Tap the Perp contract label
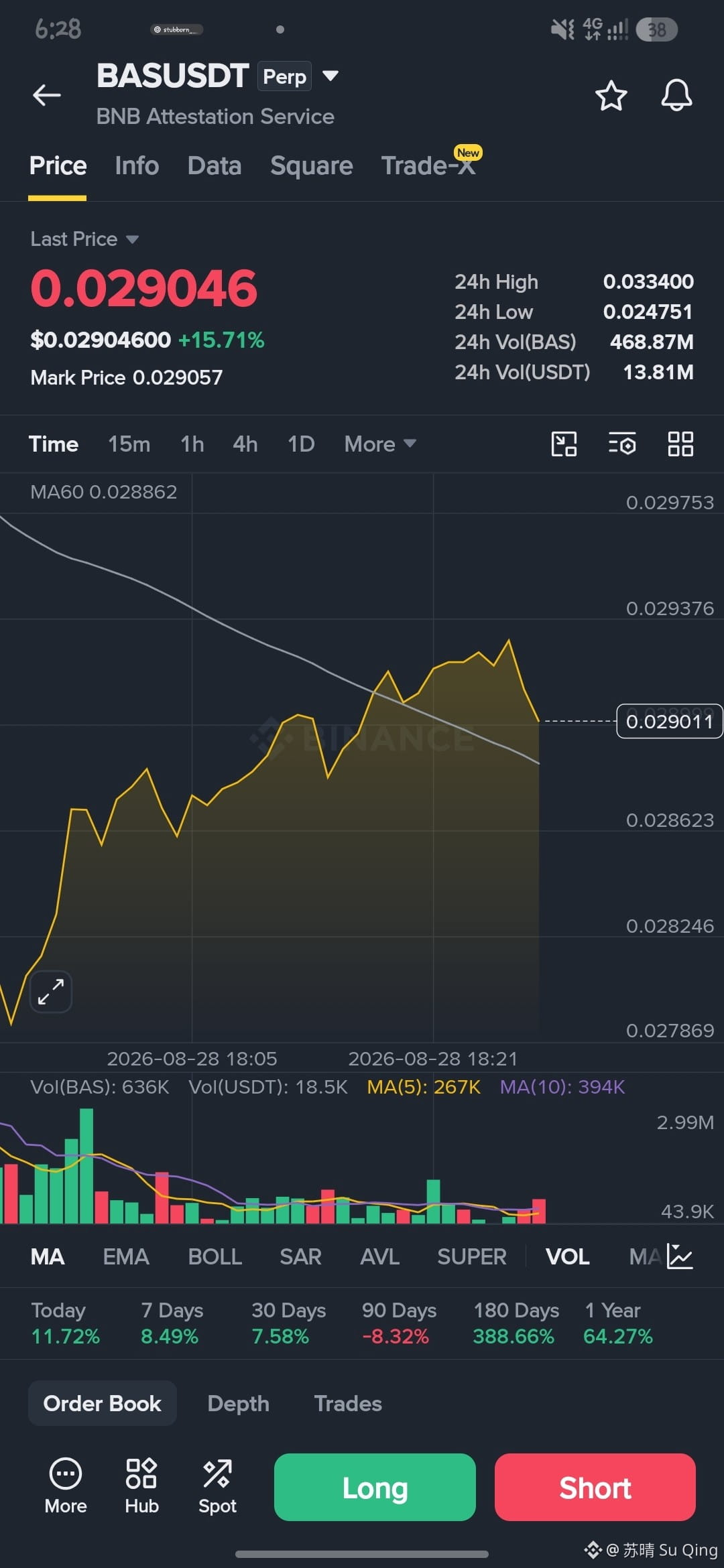The width and height of the screenshot is (724, 1568). click(x=284, y=76)
